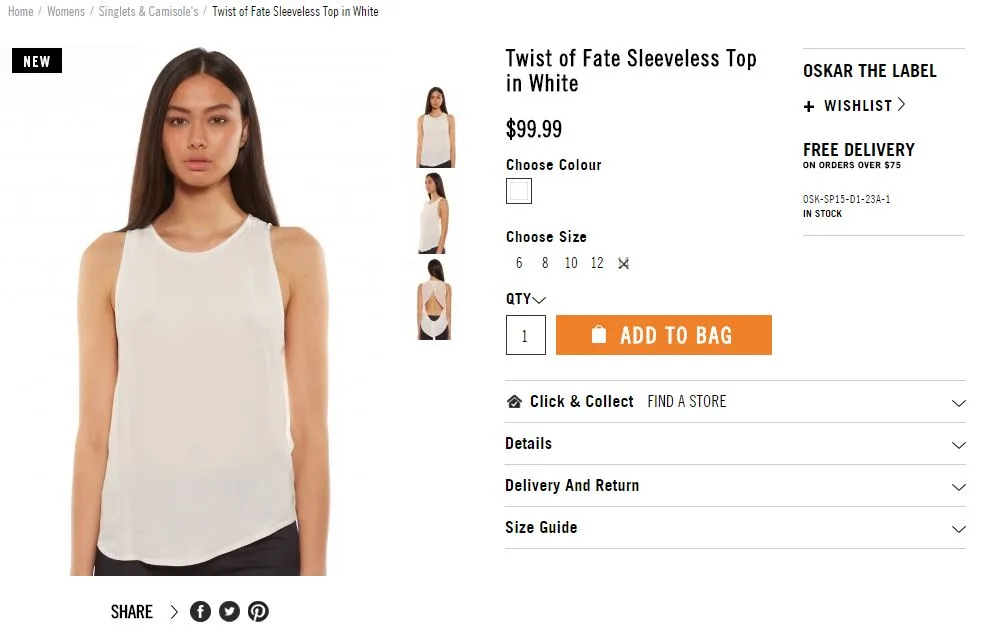This screenshot has height=632, width=993.
Task: Click the plus icon beside Wishlist
Action: click(x=809, y=106)
